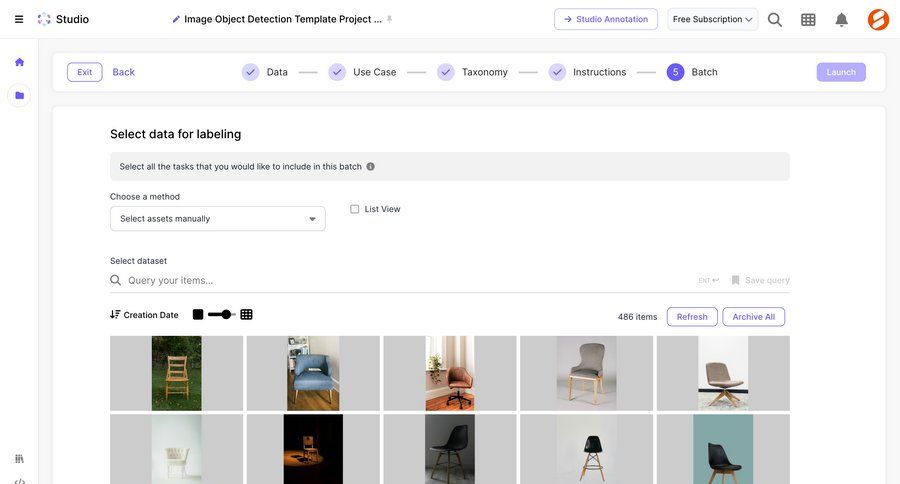
Task: Click the query items search field
Action: pos(400,280)
